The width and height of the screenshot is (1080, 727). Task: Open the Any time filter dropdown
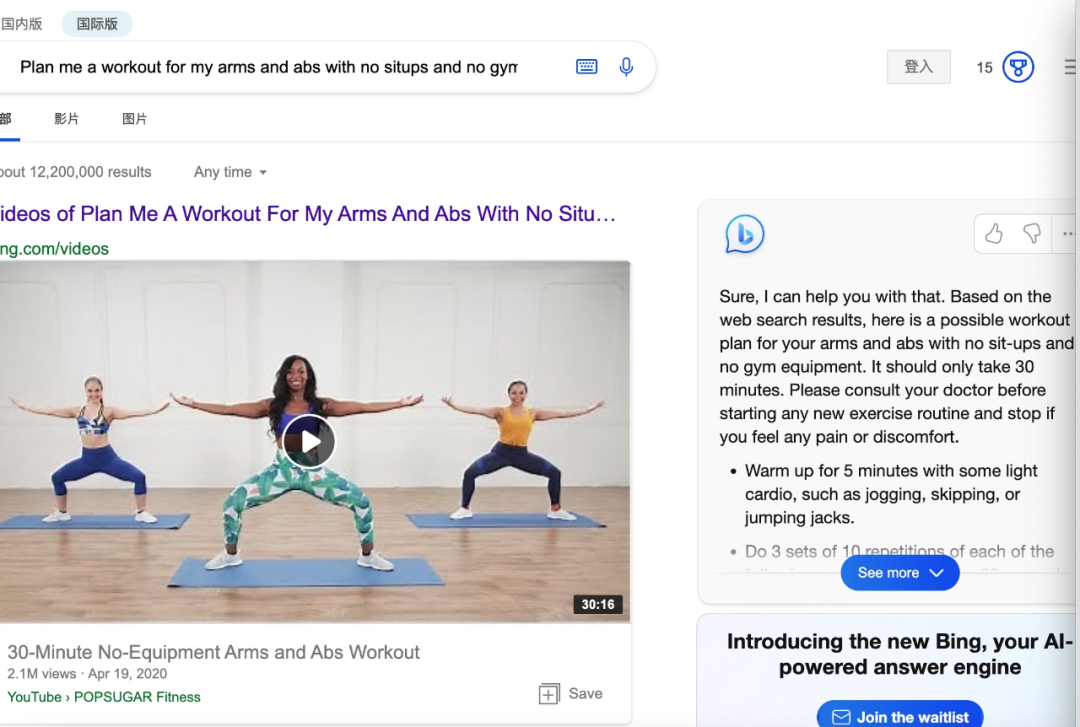231,172
